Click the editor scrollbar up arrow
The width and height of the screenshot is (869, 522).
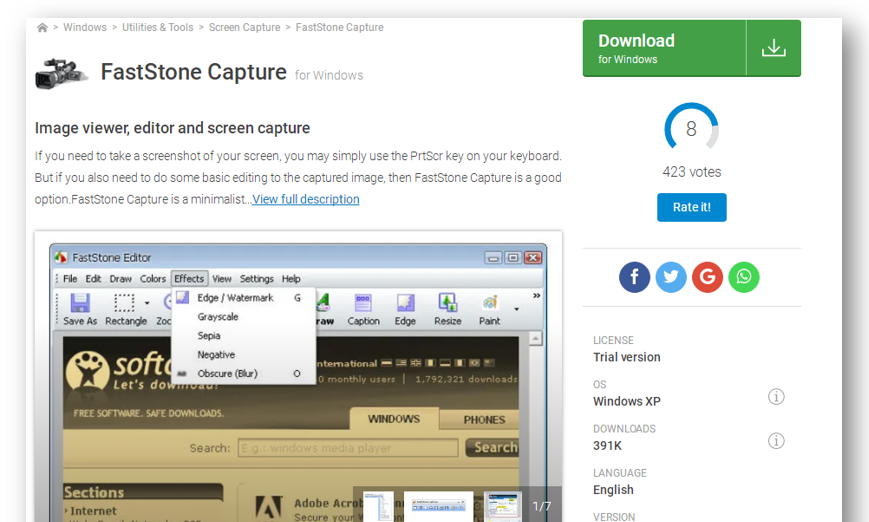point(535,339)
